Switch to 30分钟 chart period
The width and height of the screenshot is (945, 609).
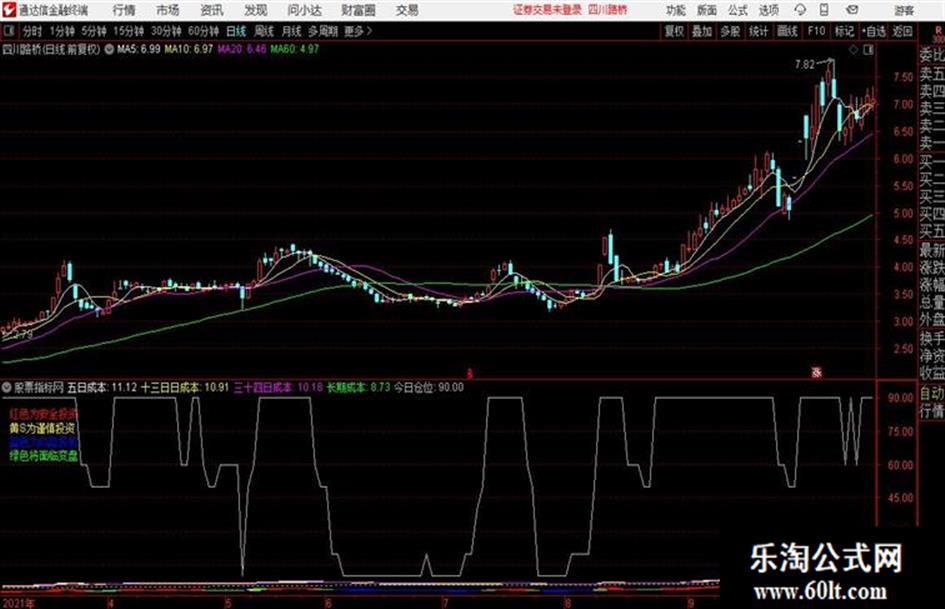click(x=166, y=31)
